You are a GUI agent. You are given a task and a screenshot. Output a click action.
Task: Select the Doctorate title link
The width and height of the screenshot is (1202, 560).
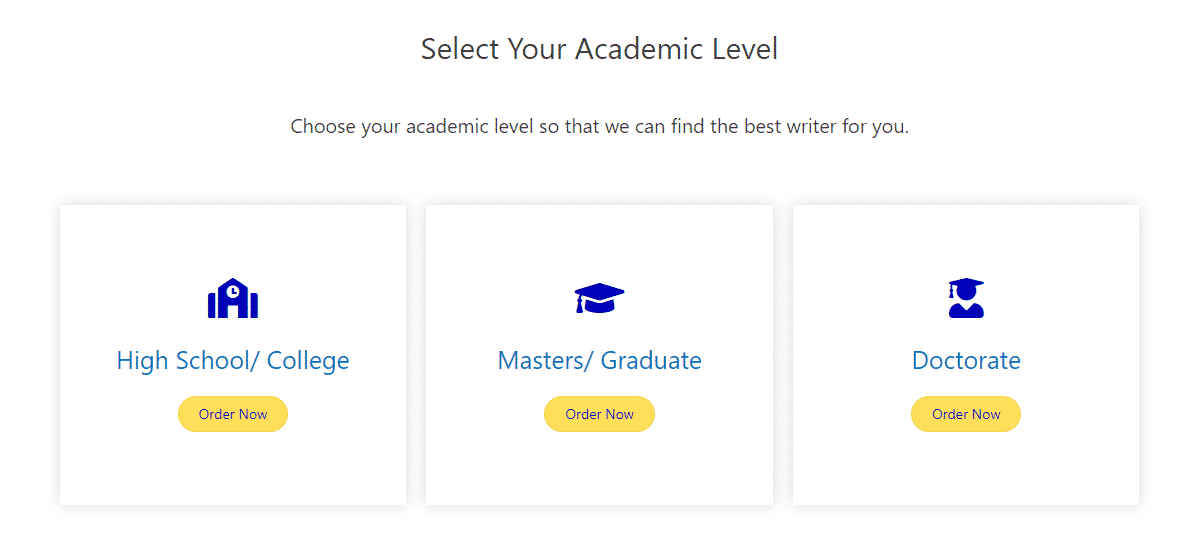[x=966, y=360]
